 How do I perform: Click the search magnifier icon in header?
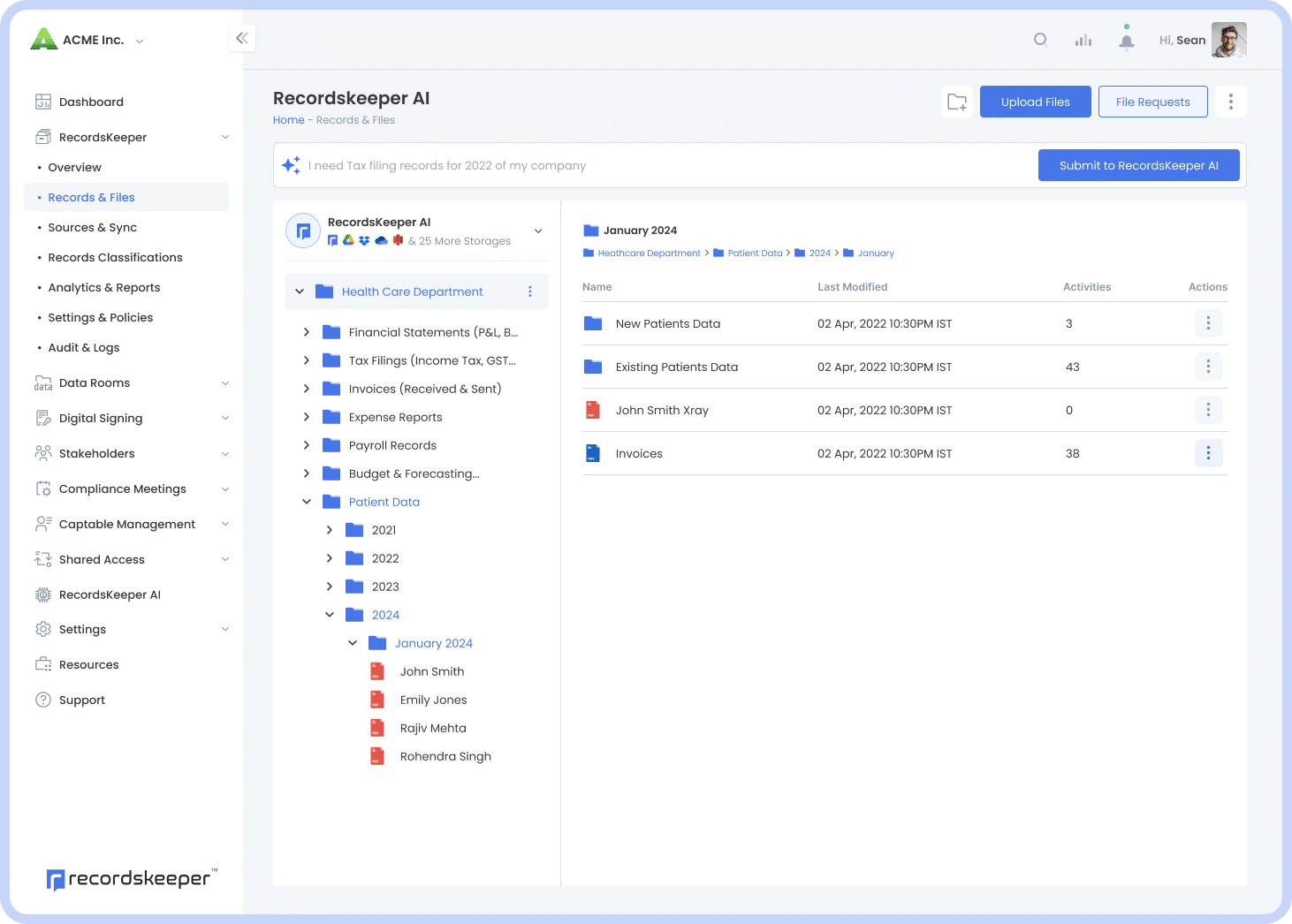click(1040, 40)
